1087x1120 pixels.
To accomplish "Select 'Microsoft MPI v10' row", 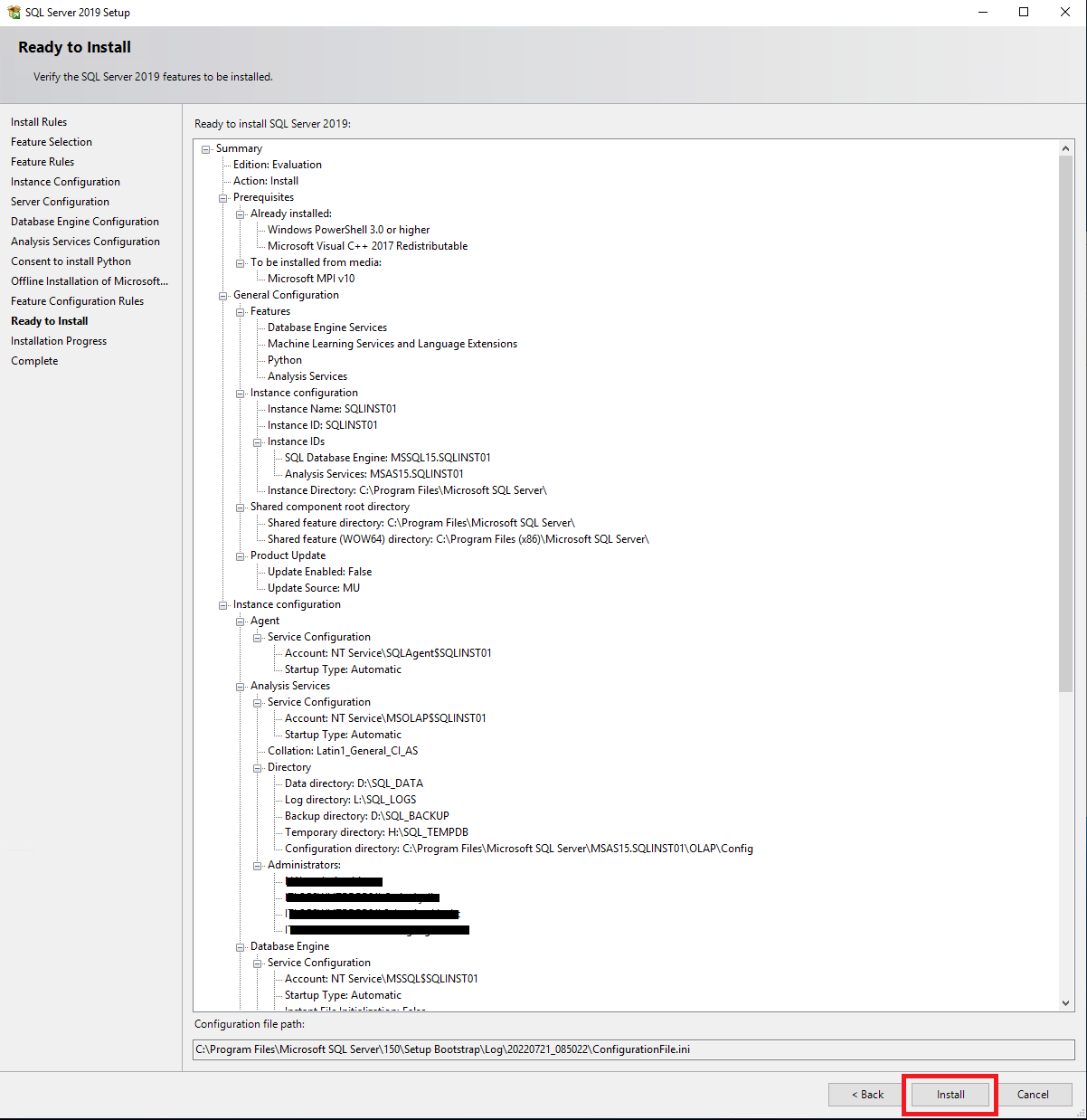I will pos(311,279).
